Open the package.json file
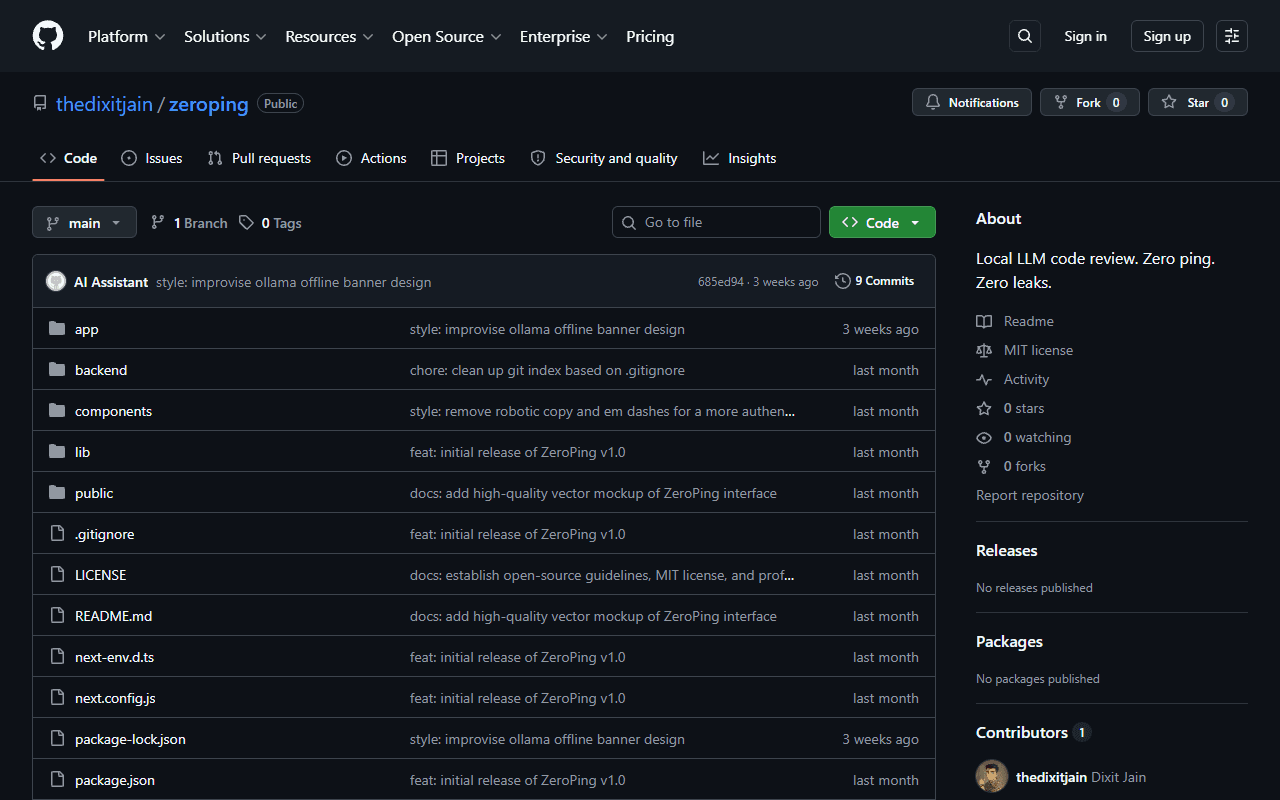This screenshot has height=800, width=1280. coord(115,780)
